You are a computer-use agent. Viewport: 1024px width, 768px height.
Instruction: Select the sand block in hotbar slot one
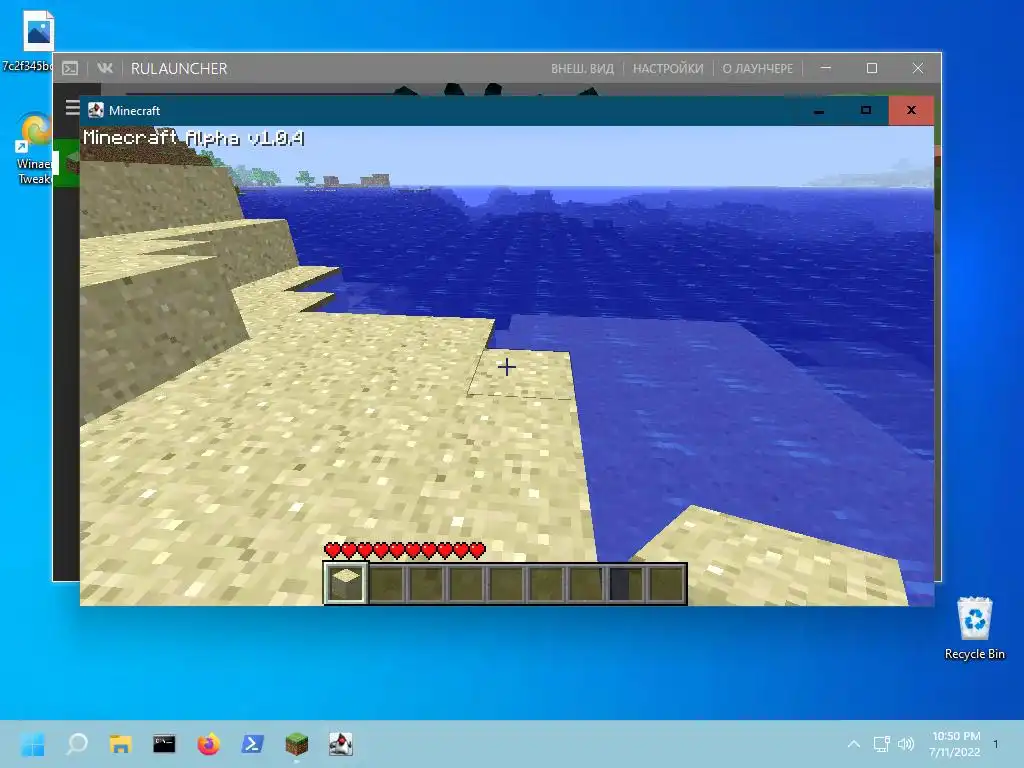click(x=346, y=583)
